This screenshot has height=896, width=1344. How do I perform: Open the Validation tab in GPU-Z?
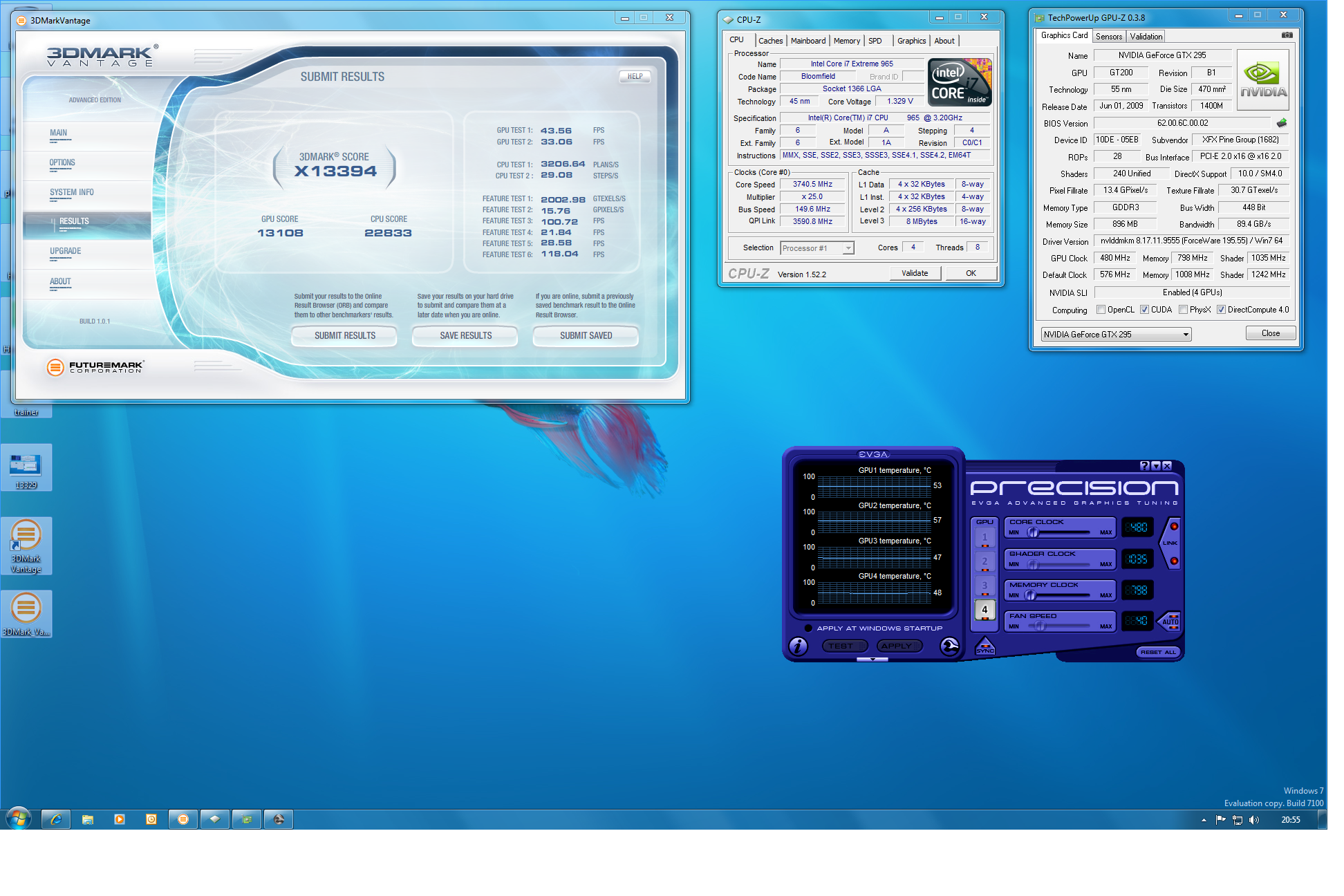pyautogui.click(x=1146, y=37)
